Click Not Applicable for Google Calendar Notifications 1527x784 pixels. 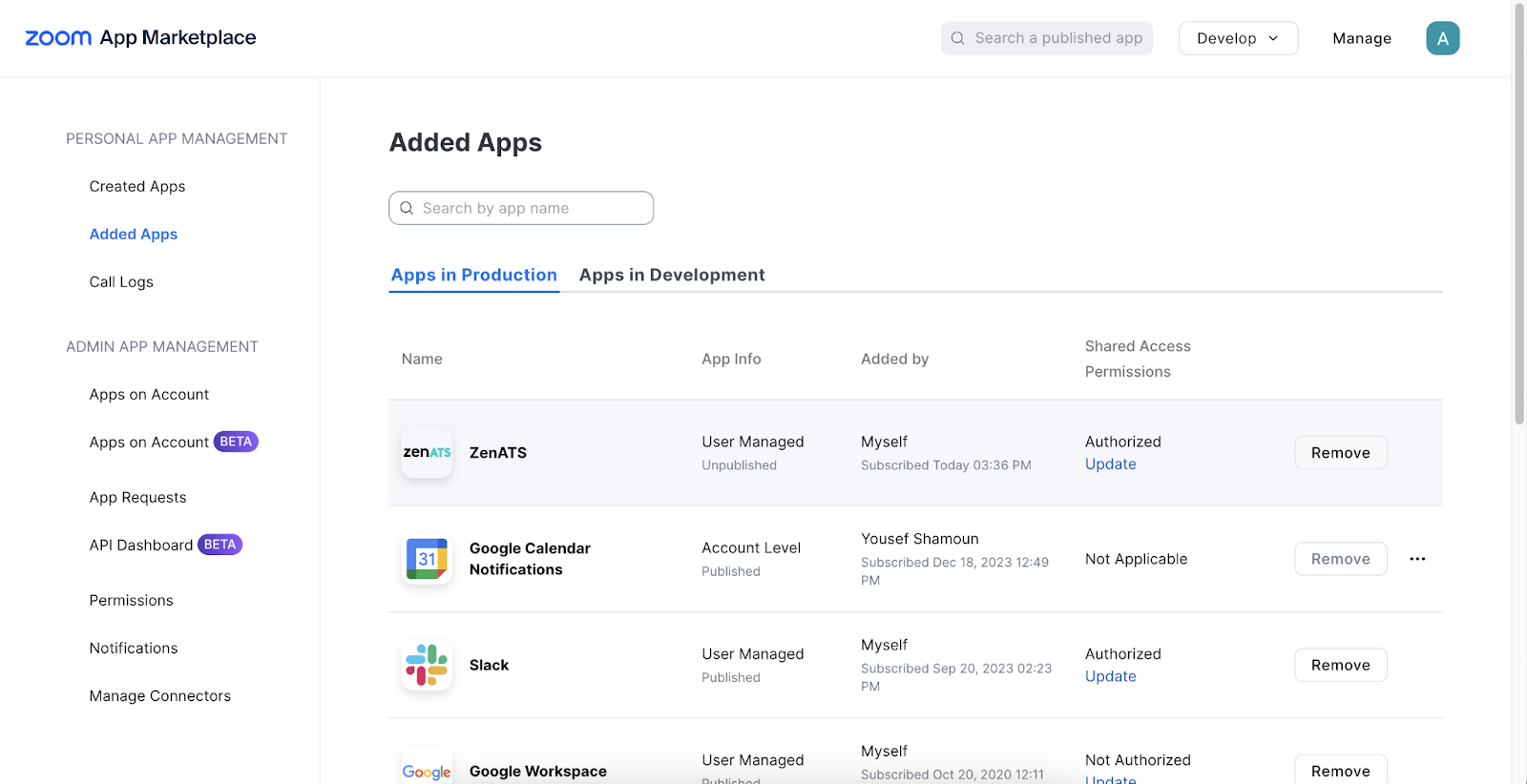1136,559
